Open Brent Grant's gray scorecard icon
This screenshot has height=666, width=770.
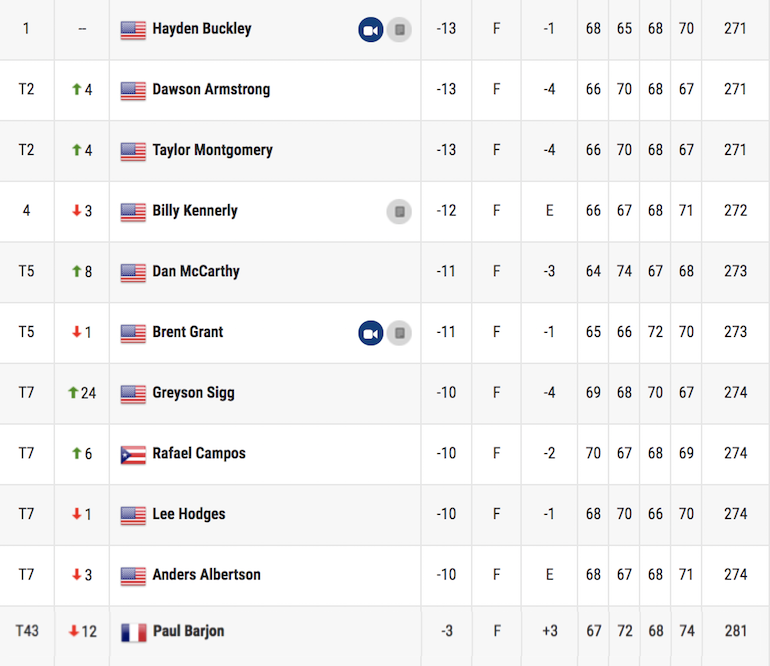point(399,333)
